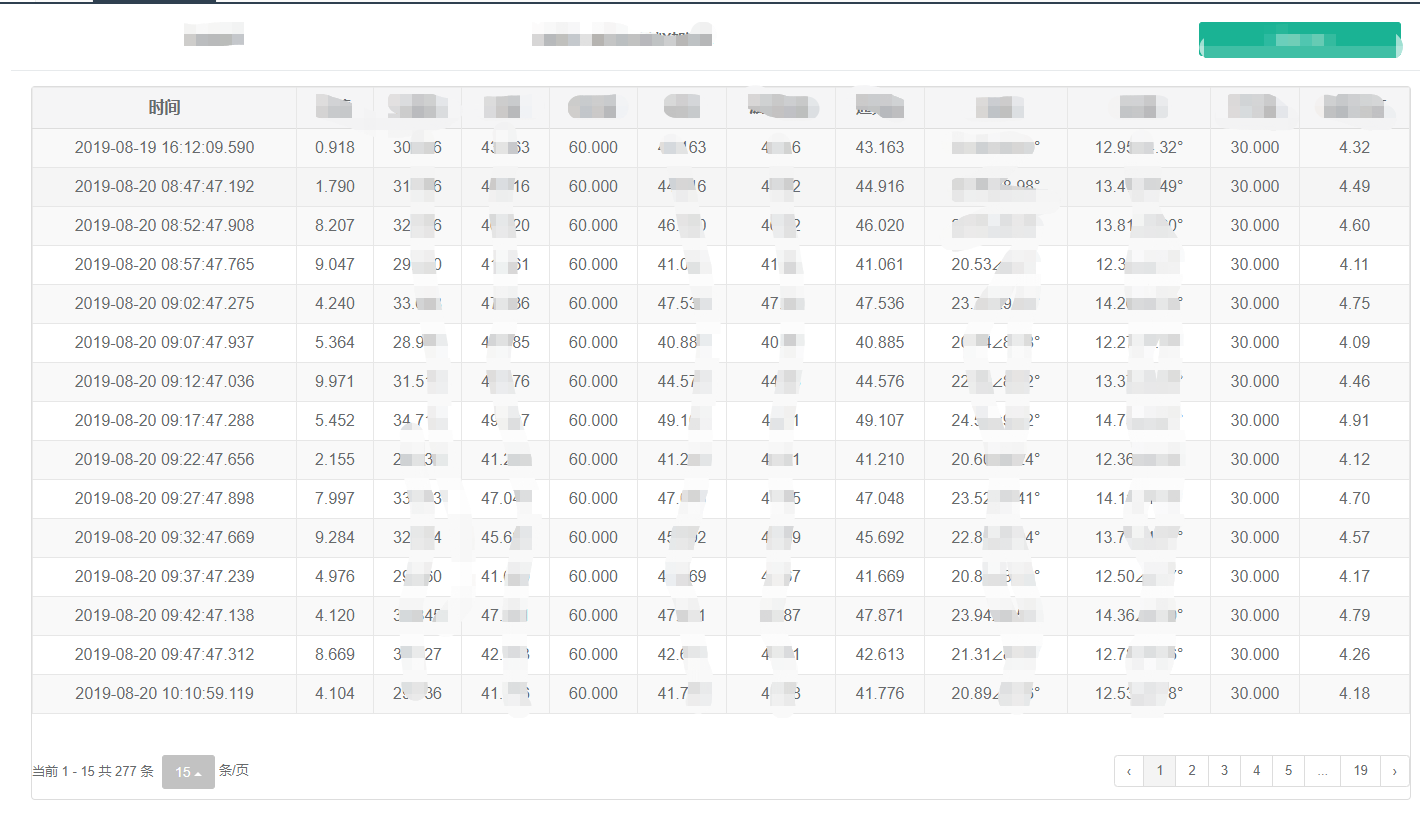Select the timestamp 2019-08-20 09:22:47.656

click(164, 459)
